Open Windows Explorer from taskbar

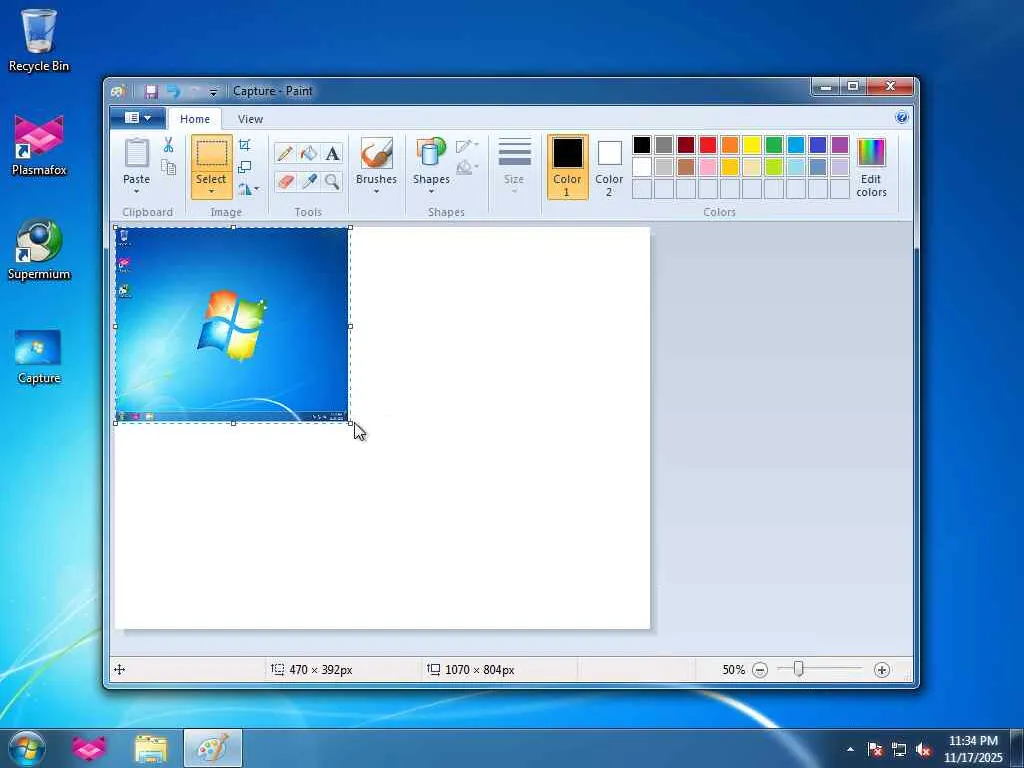(x=151, y=748)
